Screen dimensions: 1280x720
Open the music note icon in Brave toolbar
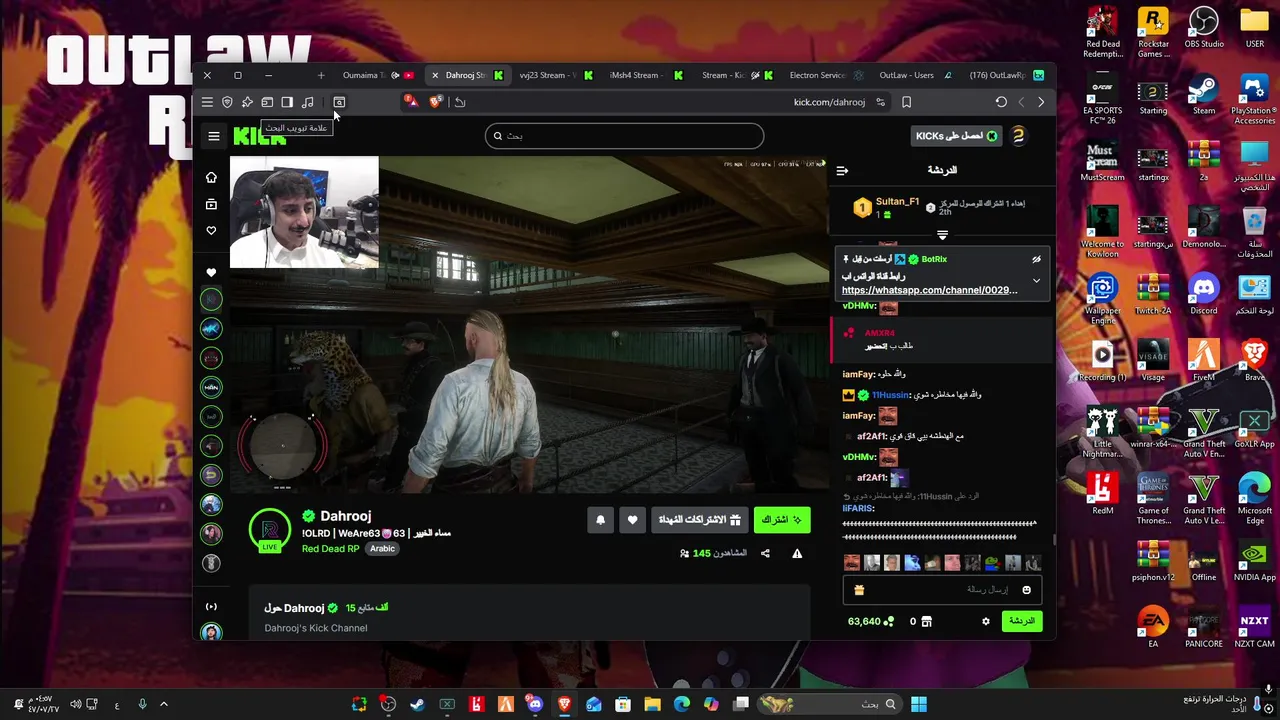(x=307, y=102)
